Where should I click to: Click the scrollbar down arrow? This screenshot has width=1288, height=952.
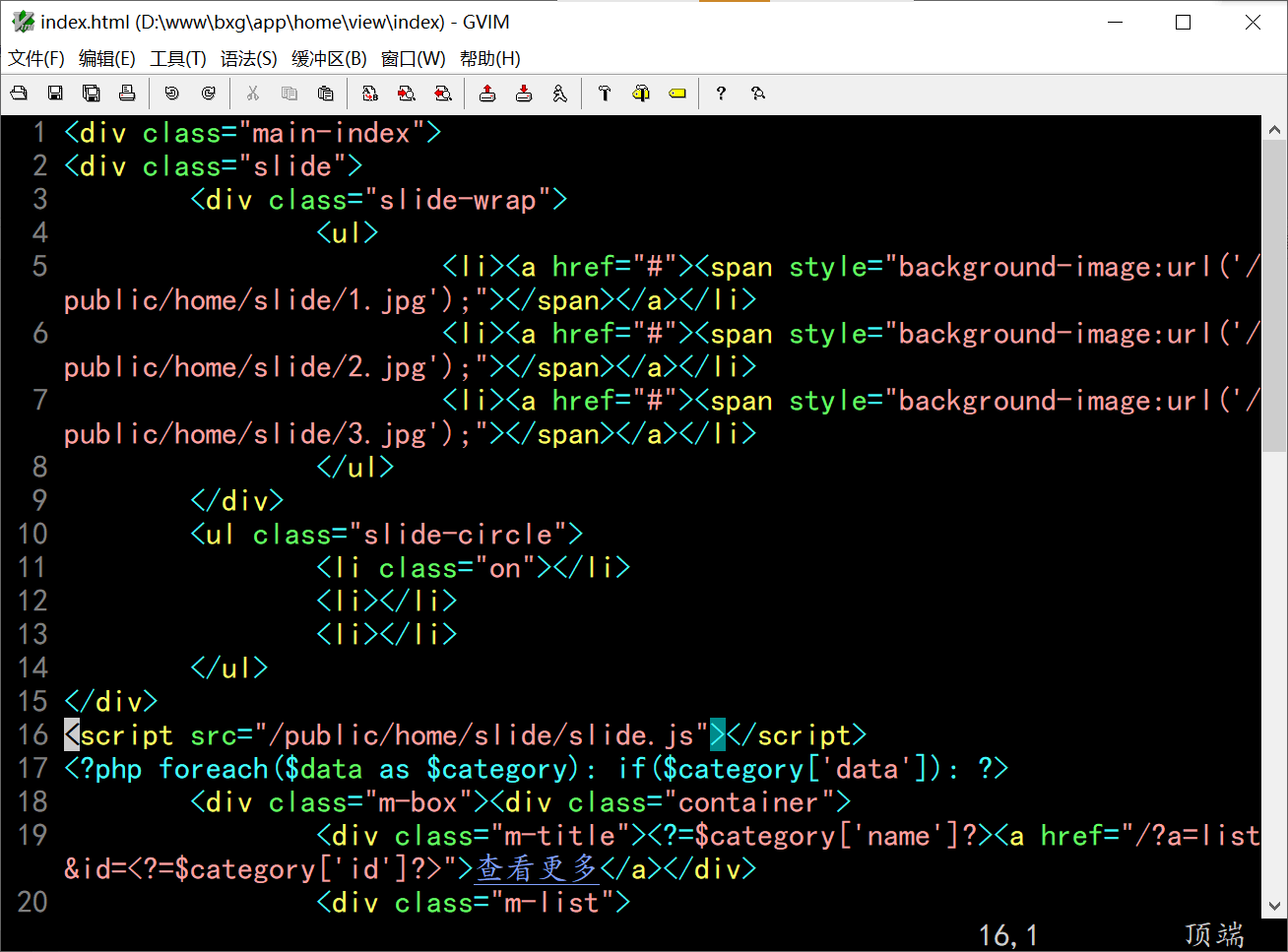coord(1274,906)
